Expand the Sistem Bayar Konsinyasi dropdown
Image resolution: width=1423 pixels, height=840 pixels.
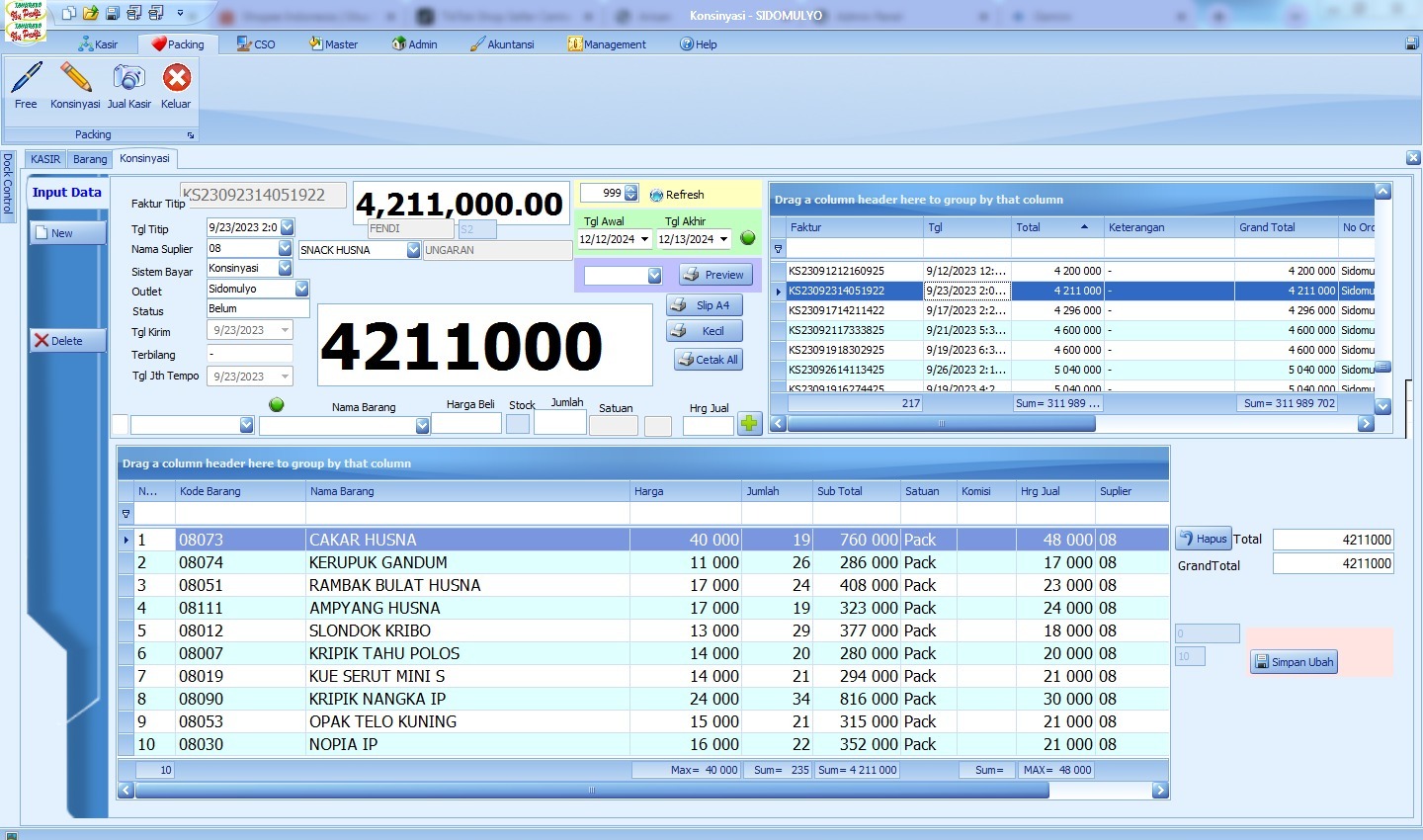(285, 268)
